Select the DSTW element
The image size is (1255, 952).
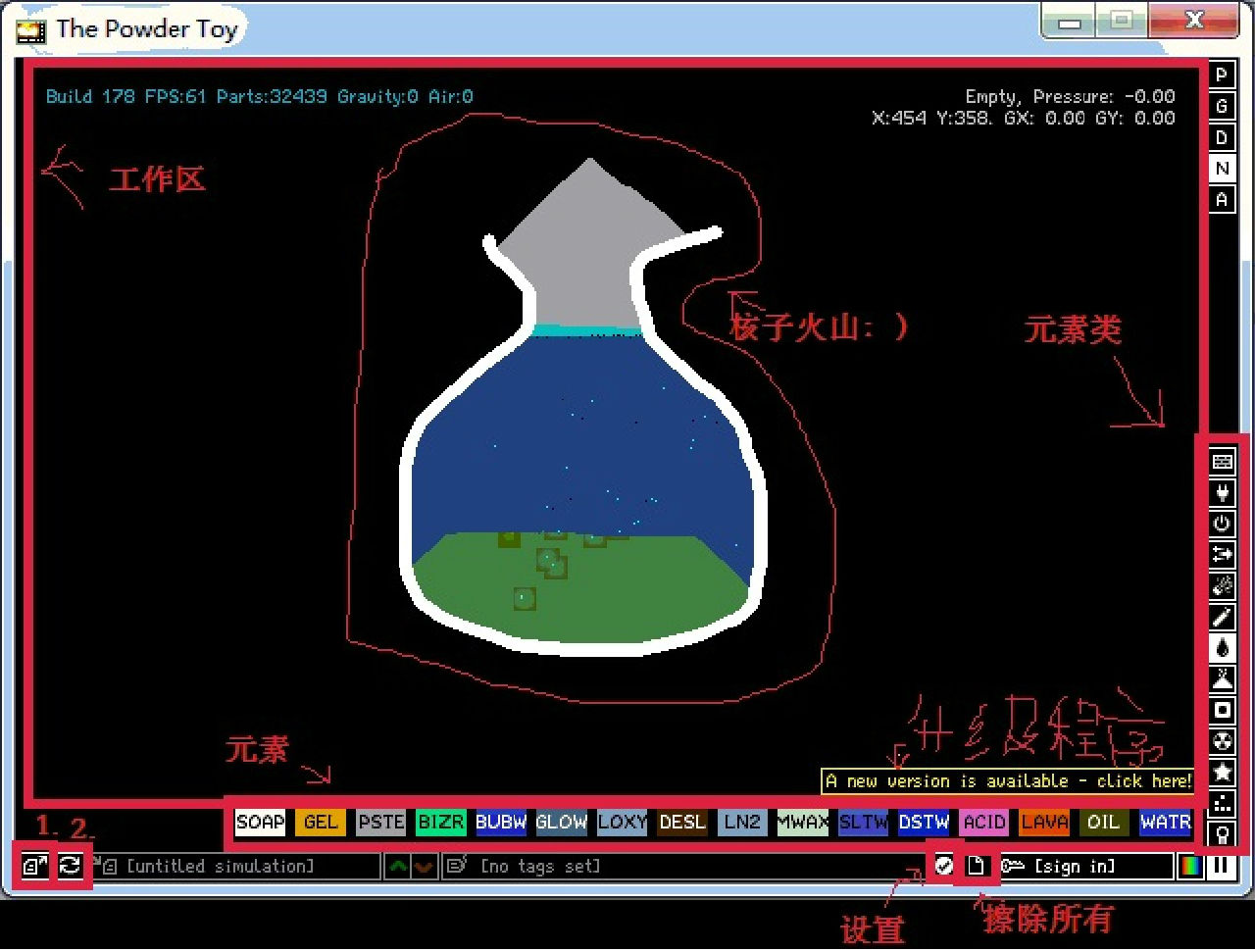924,823
